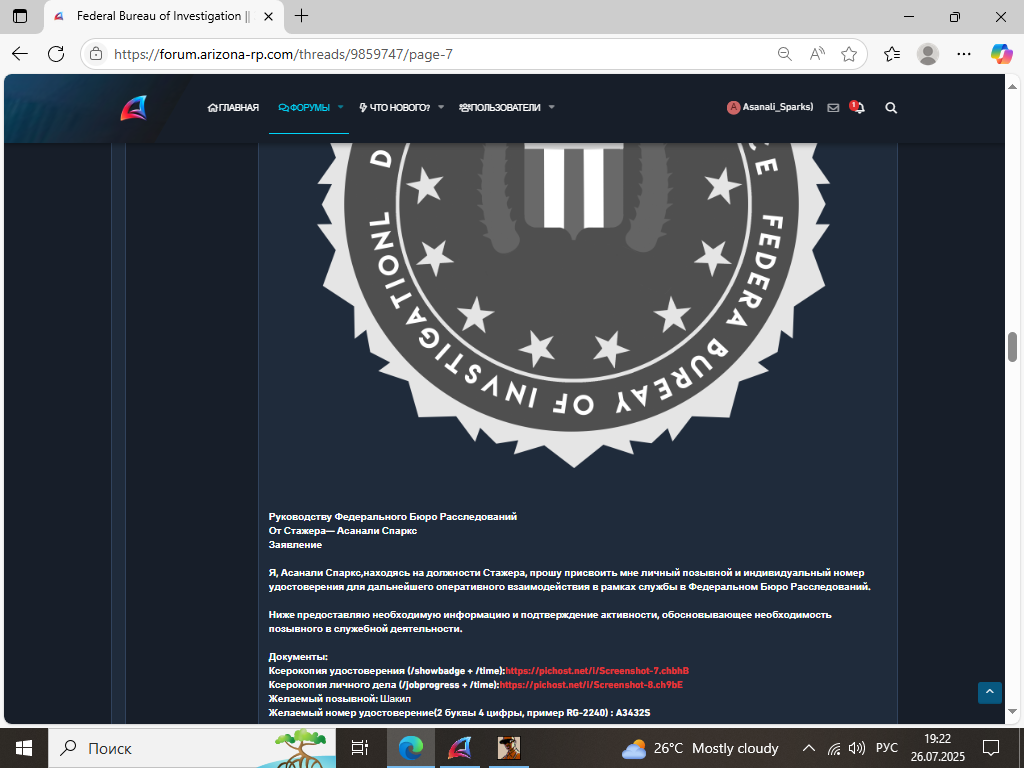Viewport: 1024px width, 768px height.
Task: Add this page to favorites star
Action: [848, 54]
